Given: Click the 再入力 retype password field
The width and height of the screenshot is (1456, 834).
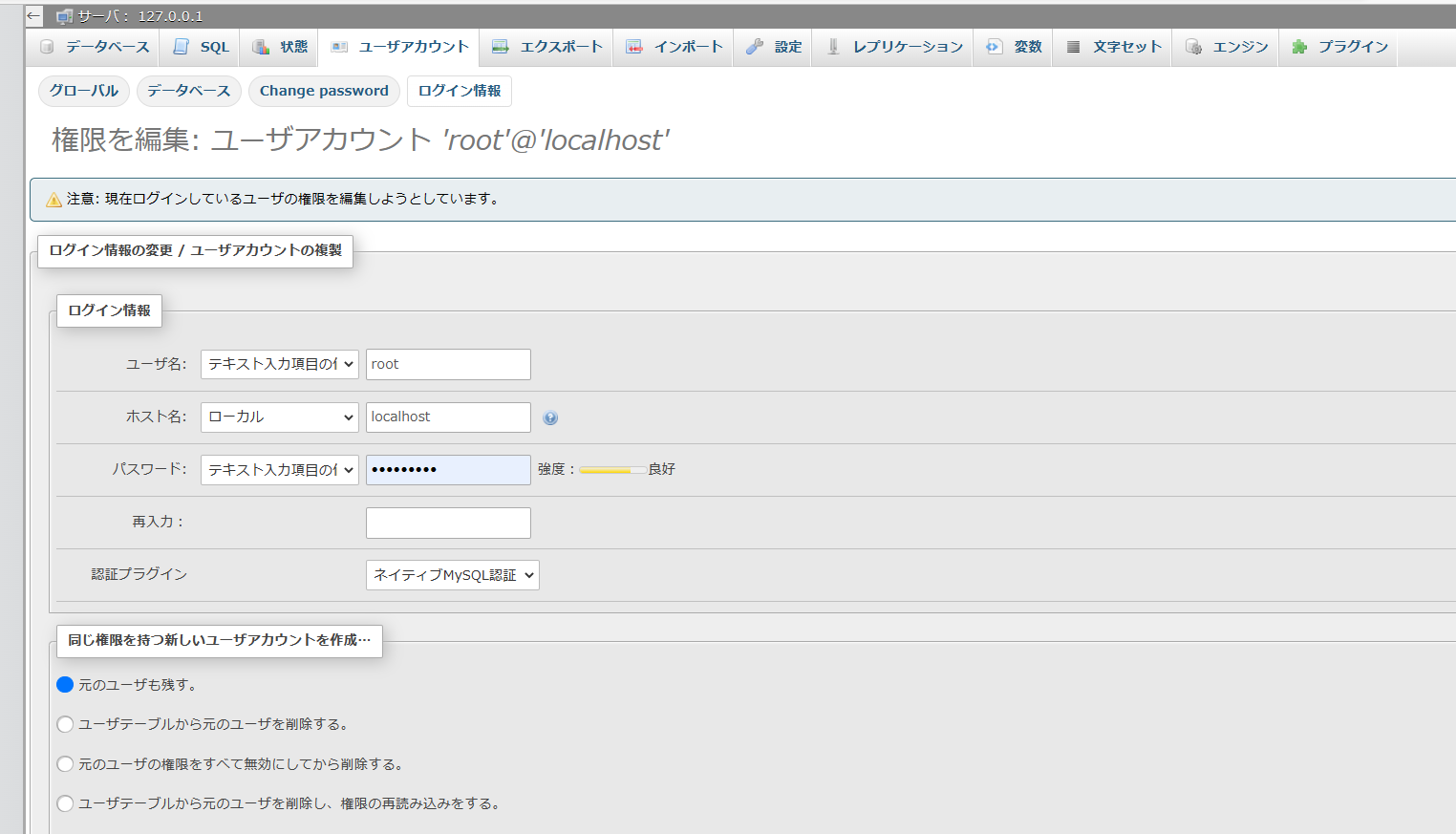Looking at the screenshot, I should tap(448, 523).
